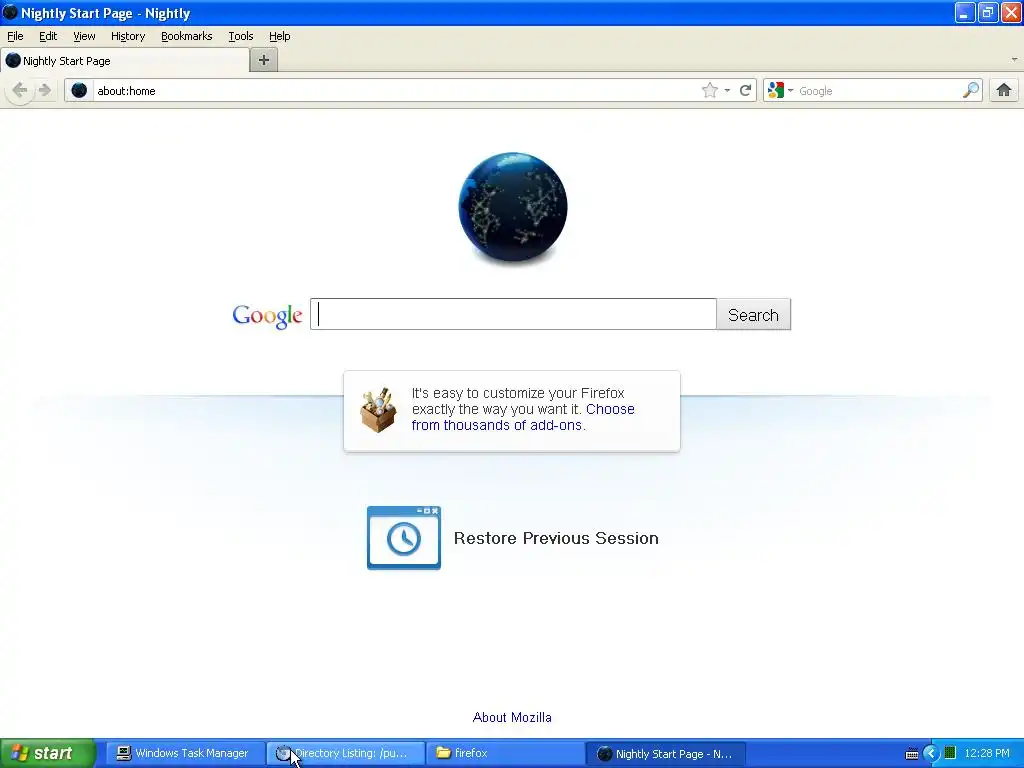Open the firefox folder taskbar window
Image resolution: width=1024 pixels, height=768 pixels.
tap(505, 753)
